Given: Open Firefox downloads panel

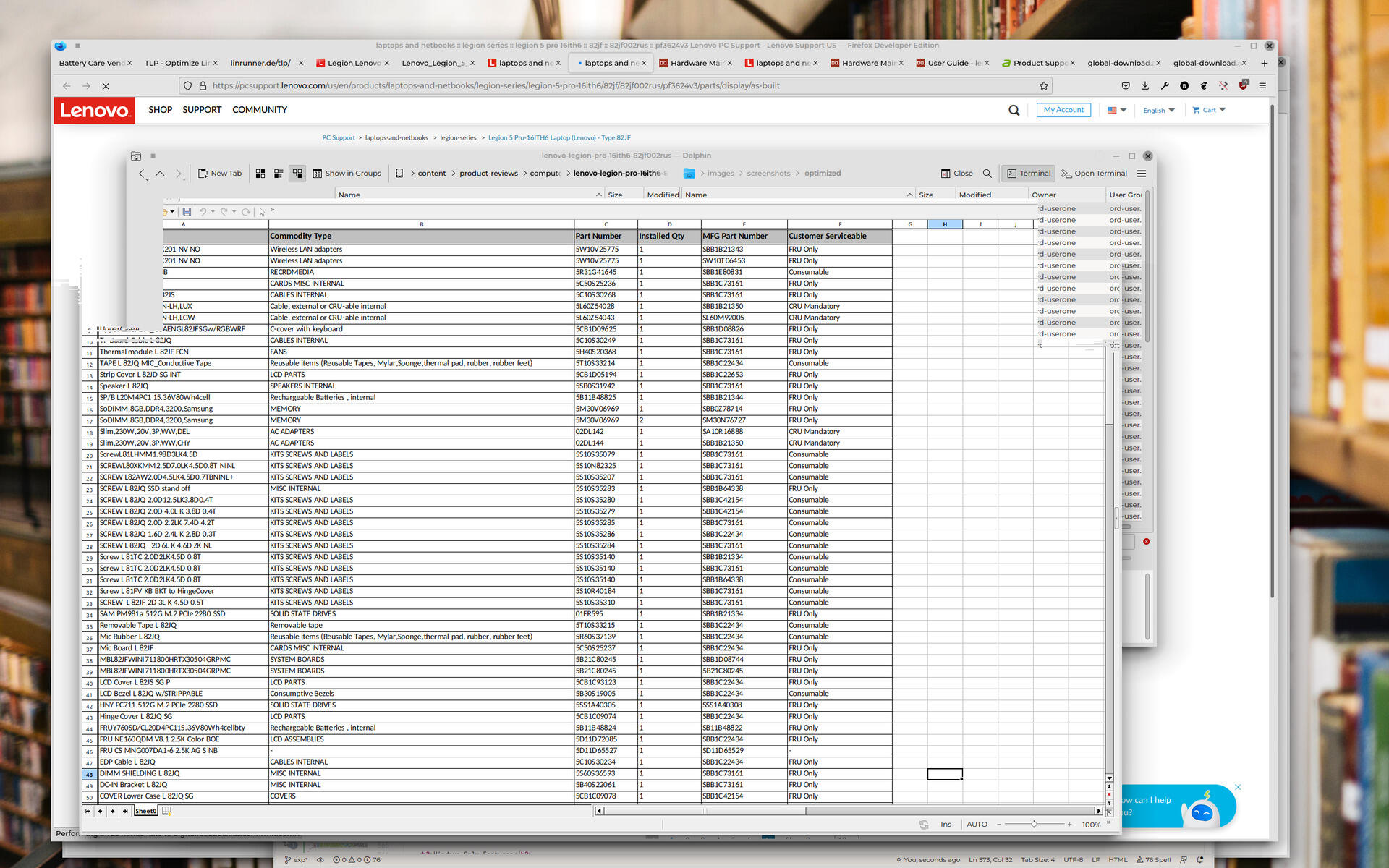Looking at the screenshot, I should click(x=1145, y=86).
